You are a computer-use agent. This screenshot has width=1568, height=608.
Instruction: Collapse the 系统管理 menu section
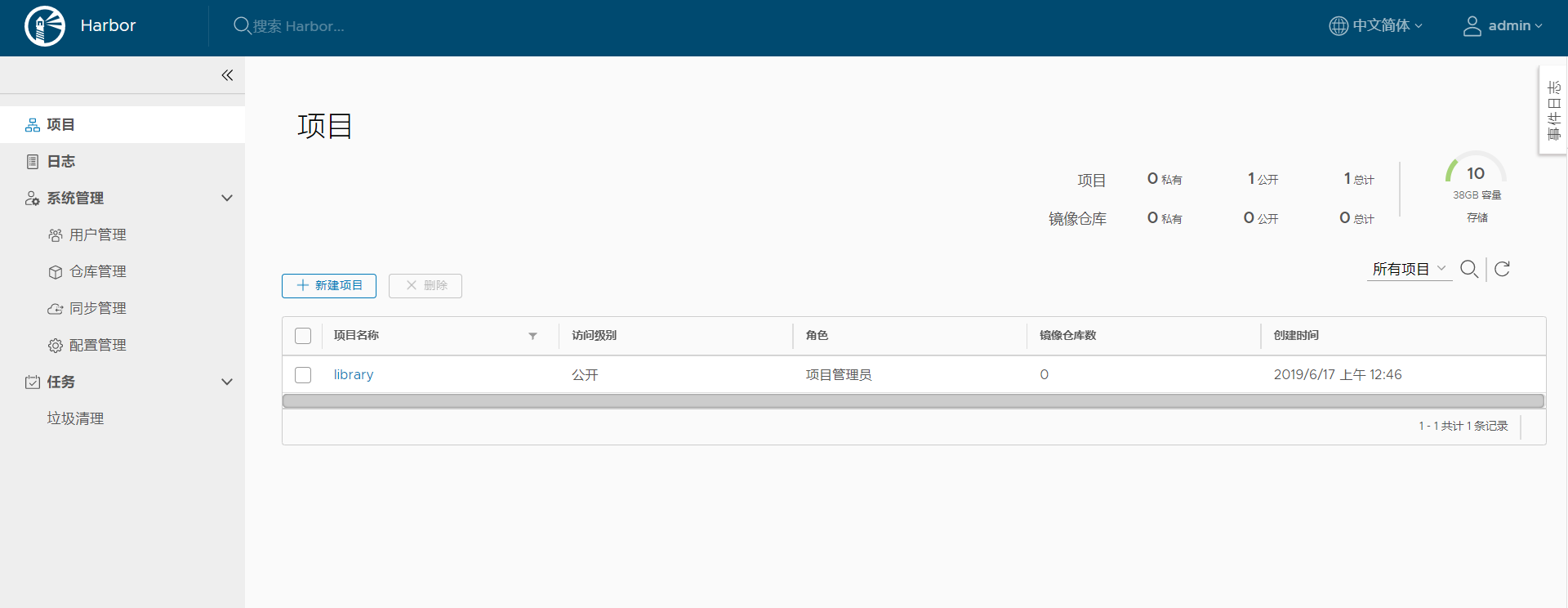pos(227,198)
